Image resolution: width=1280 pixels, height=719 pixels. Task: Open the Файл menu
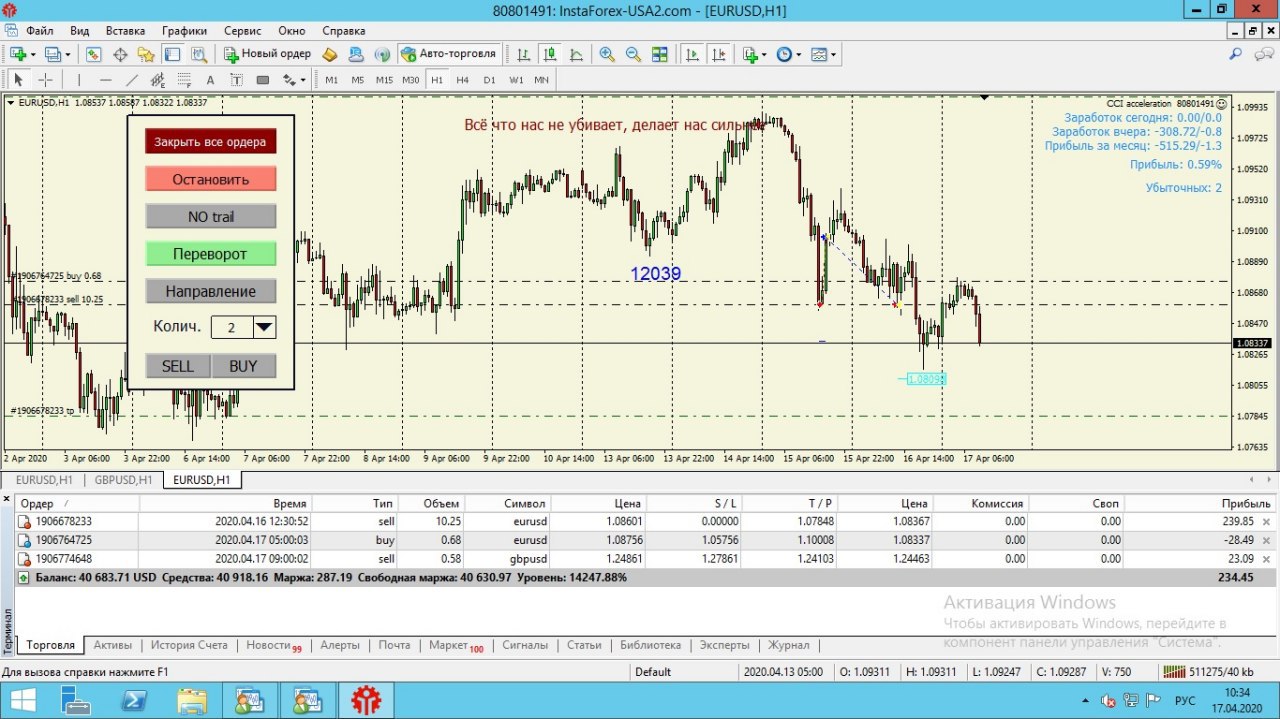click(x=40, y=31)
